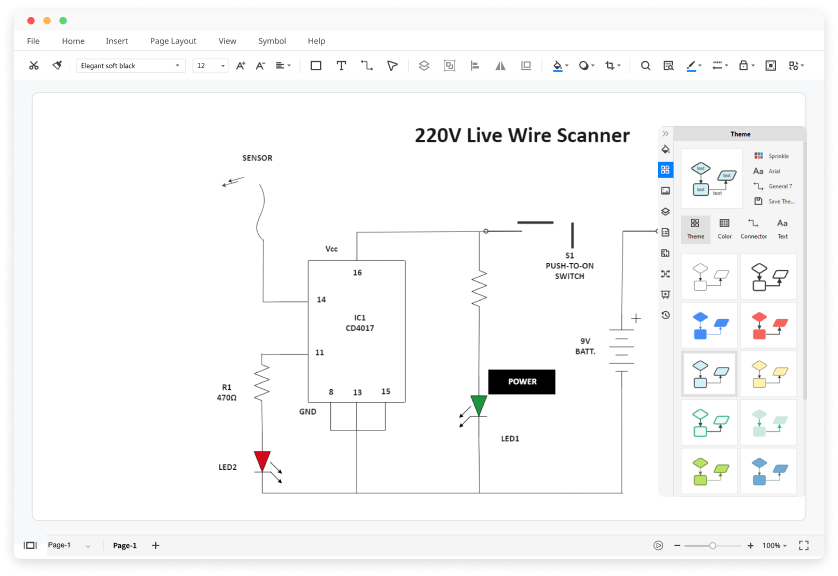Open the History icon in sidebar
This screenshot has height=576, width=838.
665,315
